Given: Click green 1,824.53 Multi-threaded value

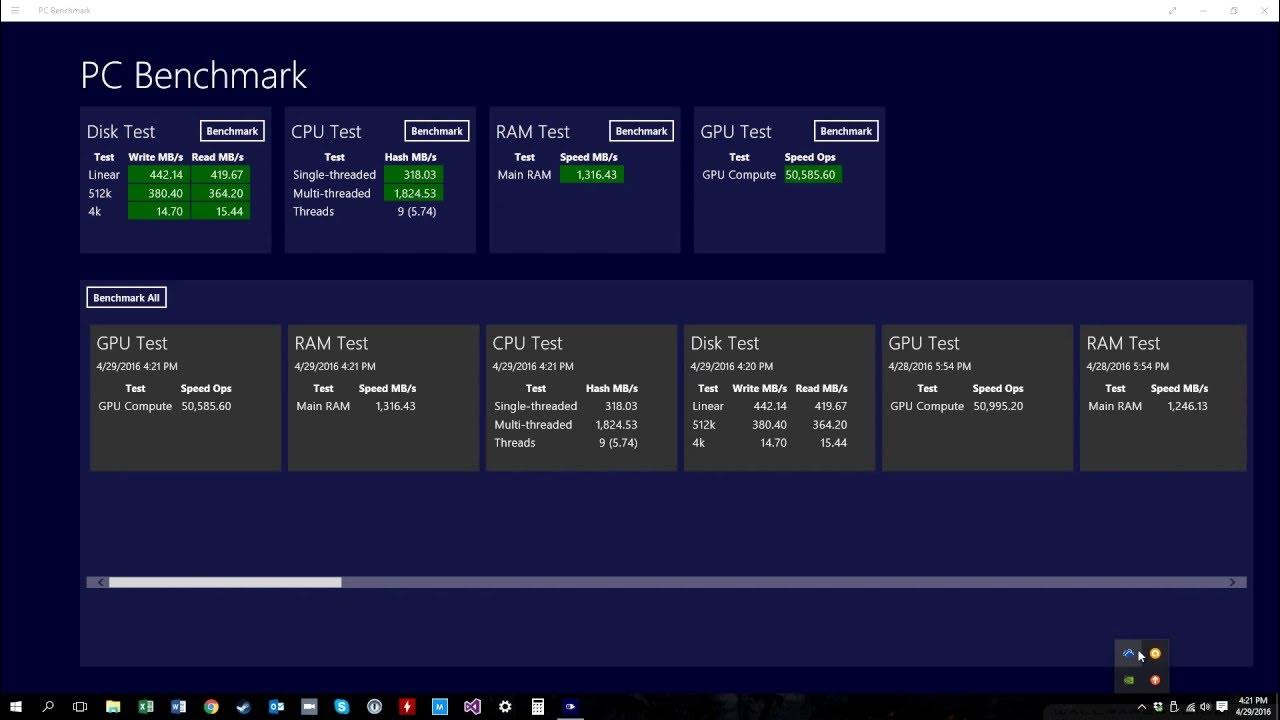Looking at the screenshot, I should (x=414, y=193).
